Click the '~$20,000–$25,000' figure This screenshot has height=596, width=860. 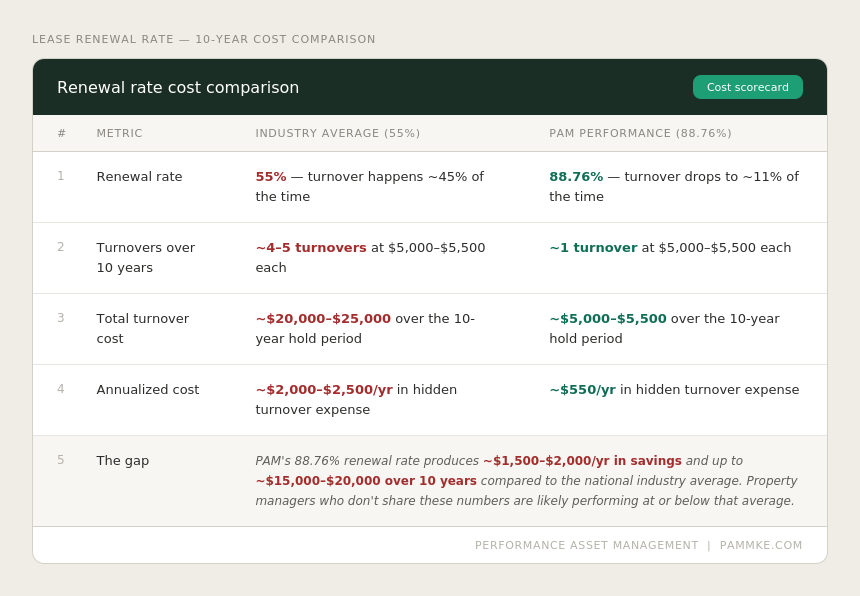pos(323,319)
